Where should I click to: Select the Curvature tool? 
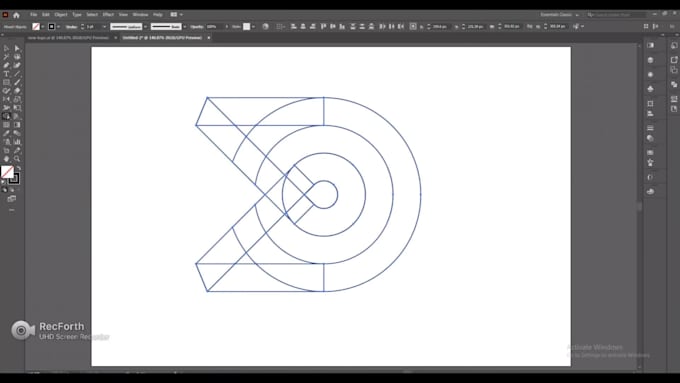(17, 65)
